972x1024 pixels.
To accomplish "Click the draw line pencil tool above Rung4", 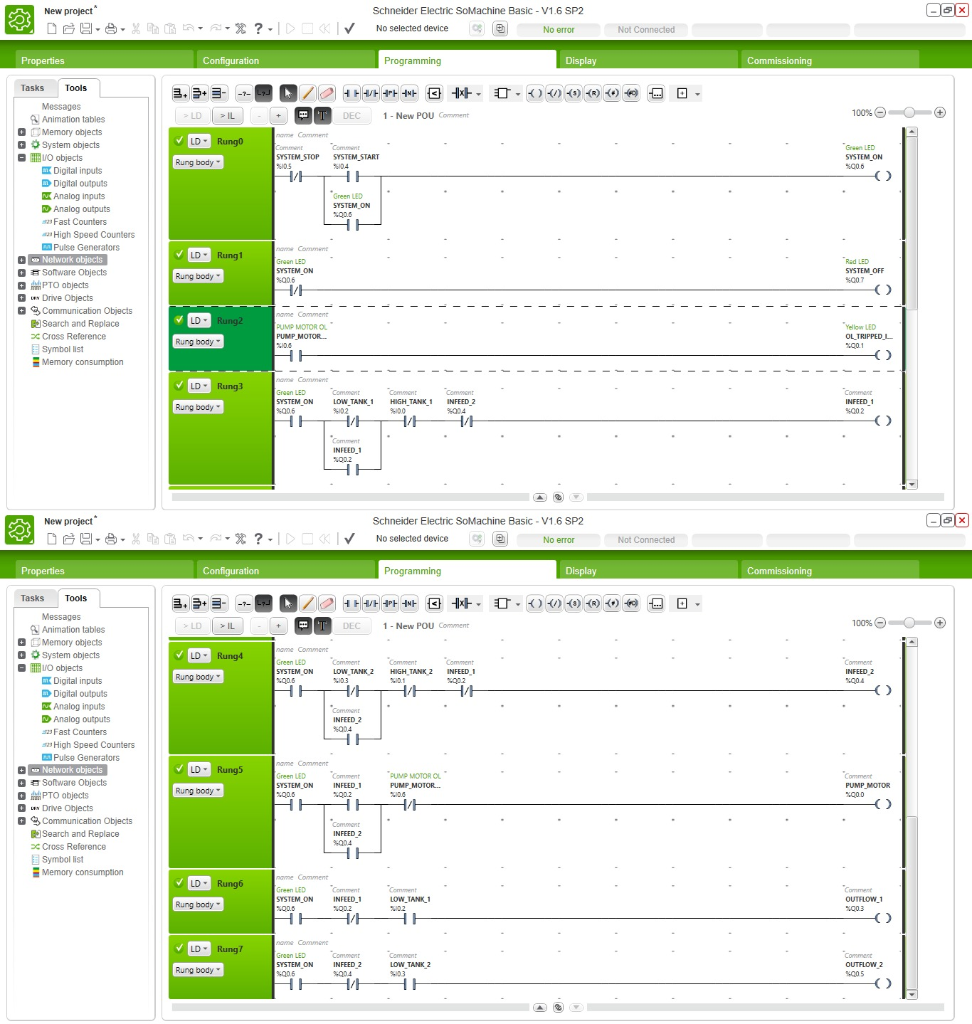I will pyautogui.click(x=308, y=603).
